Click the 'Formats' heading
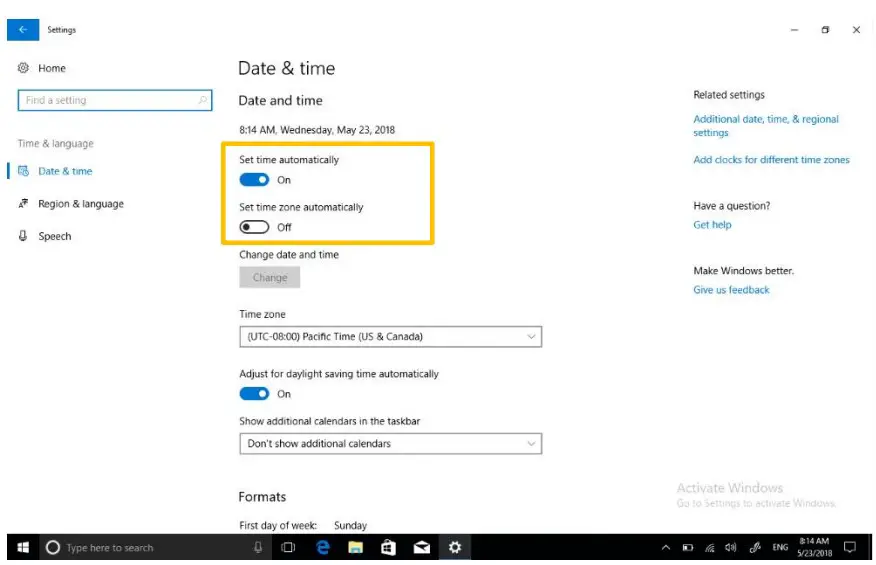876x565 pixels. pos(262,497)
